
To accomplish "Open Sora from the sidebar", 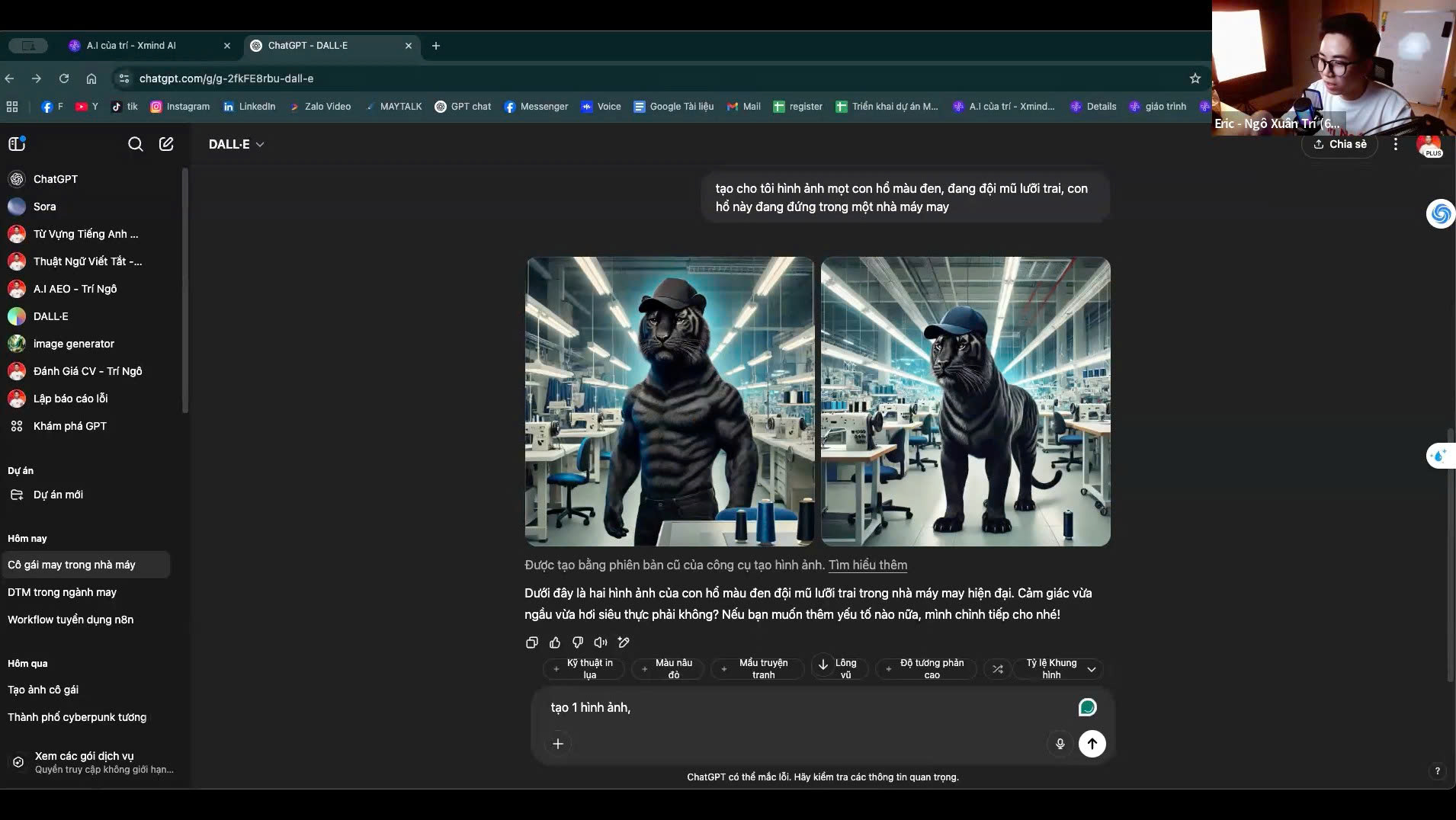I will coord(44,207).
